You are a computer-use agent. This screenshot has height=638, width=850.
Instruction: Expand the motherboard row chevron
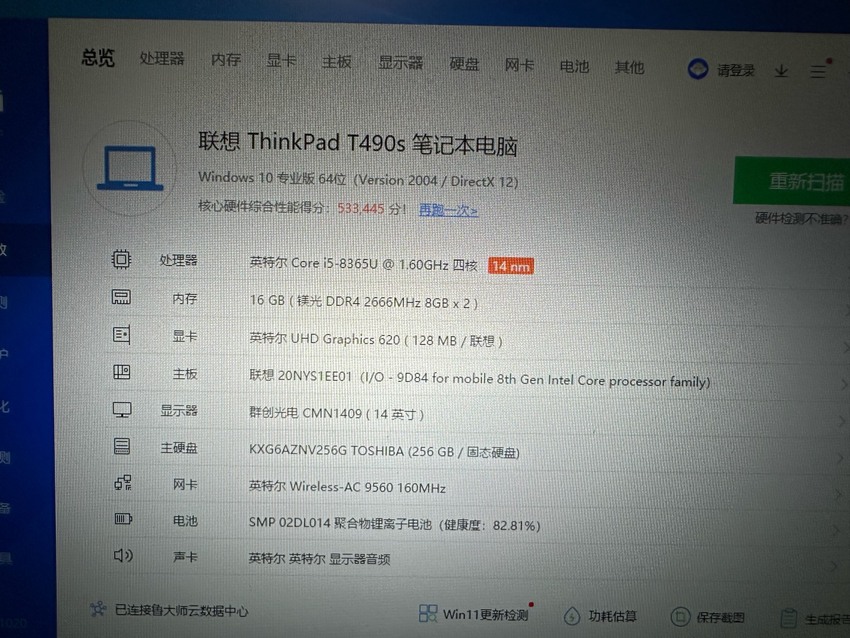pyautogui.click(x=844, y=384)
